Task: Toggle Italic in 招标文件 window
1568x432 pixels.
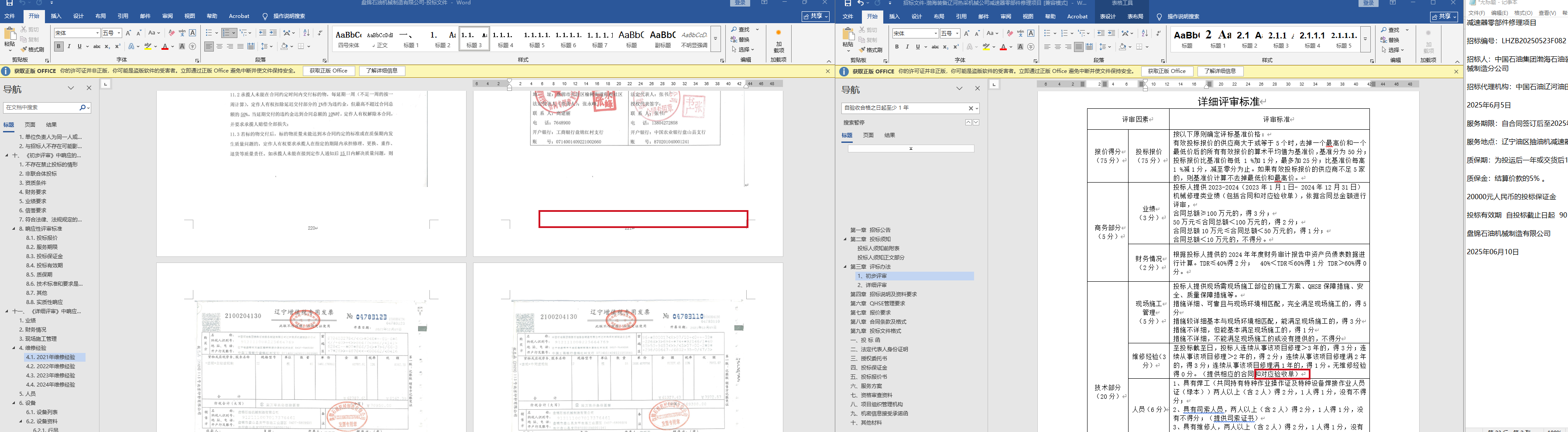Action: (x=907, y=47)
